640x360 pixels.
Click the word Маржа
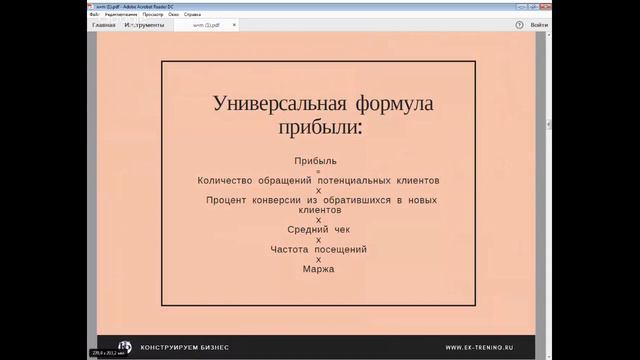pos(318,269)
